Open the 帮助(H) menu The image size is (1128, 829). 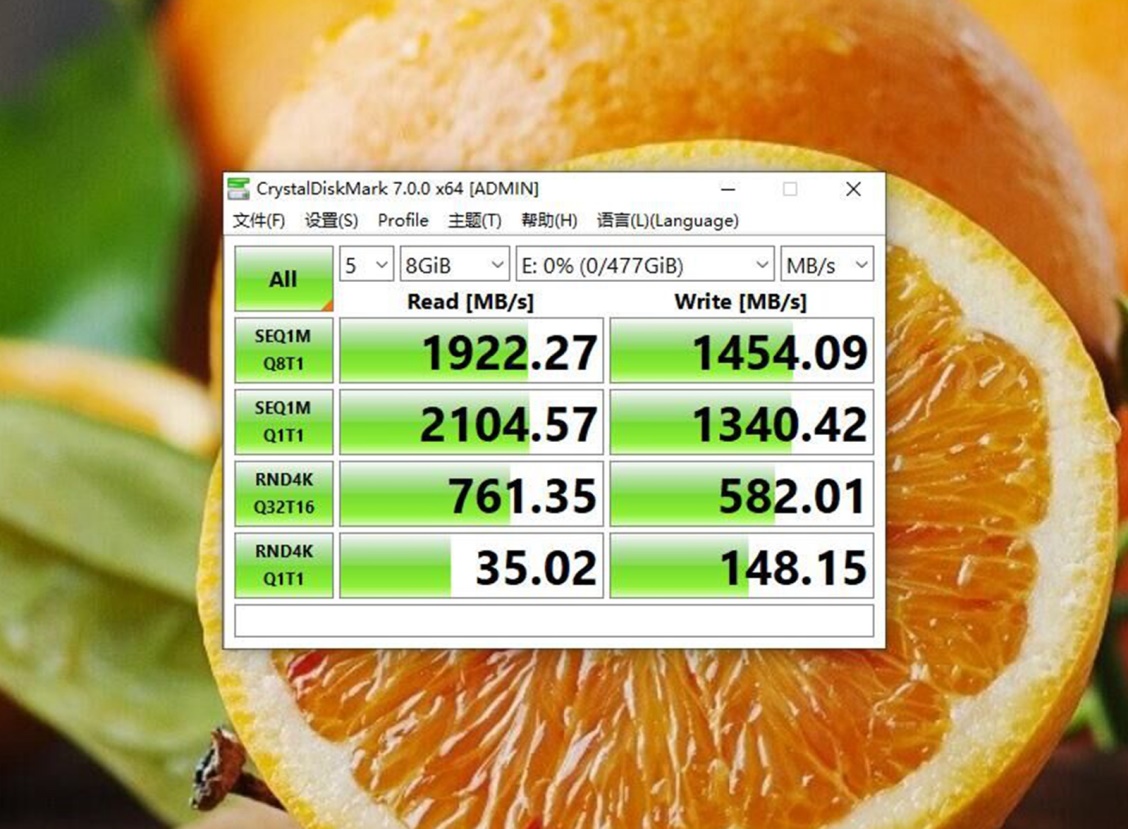pyautogui.click(x=549, y=220)
